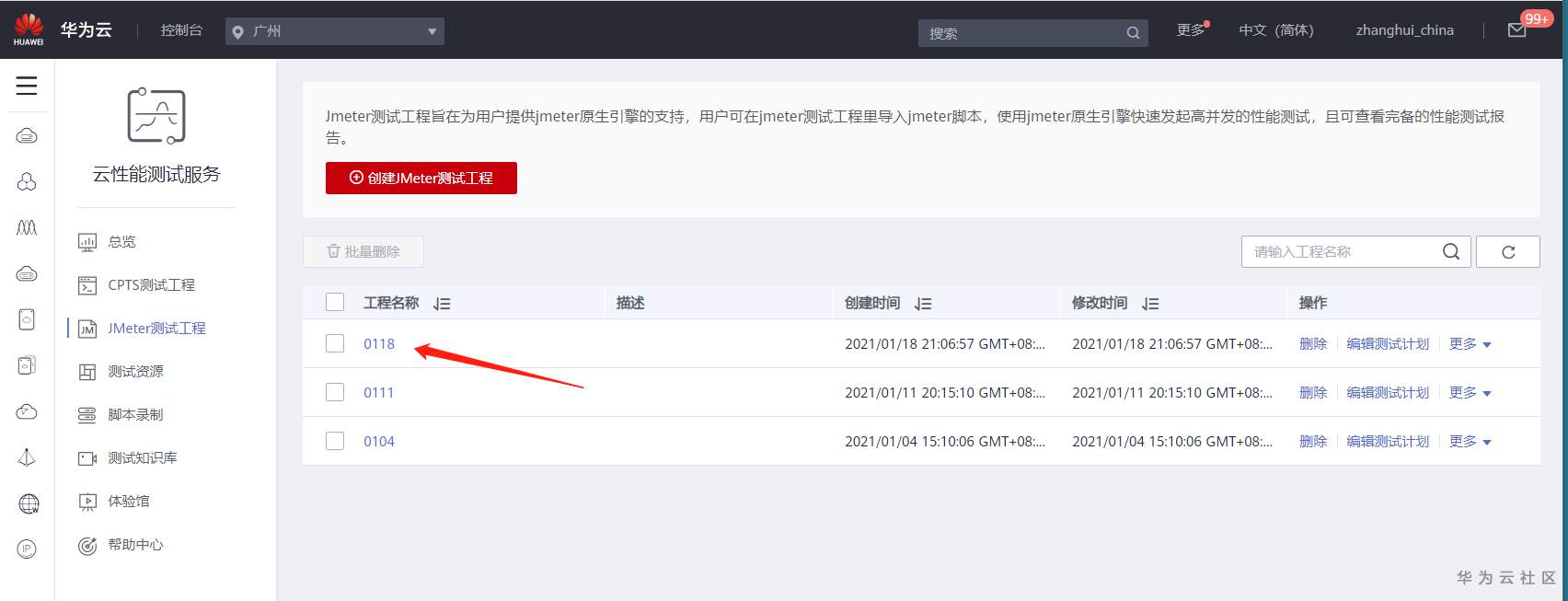Click the IP icon in left rail

(x=27, y=549)
